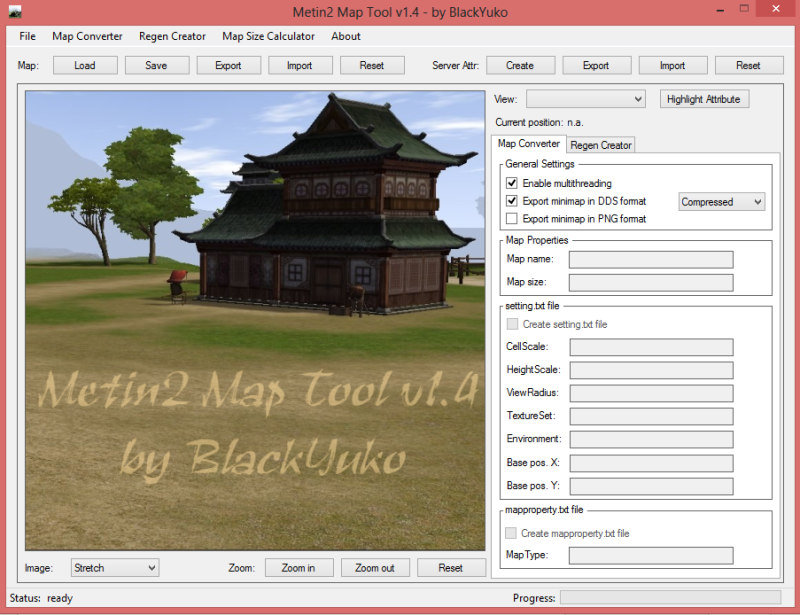Zoom out of the map preview
The width and height of the screenshot is (800, 615).
375,567
